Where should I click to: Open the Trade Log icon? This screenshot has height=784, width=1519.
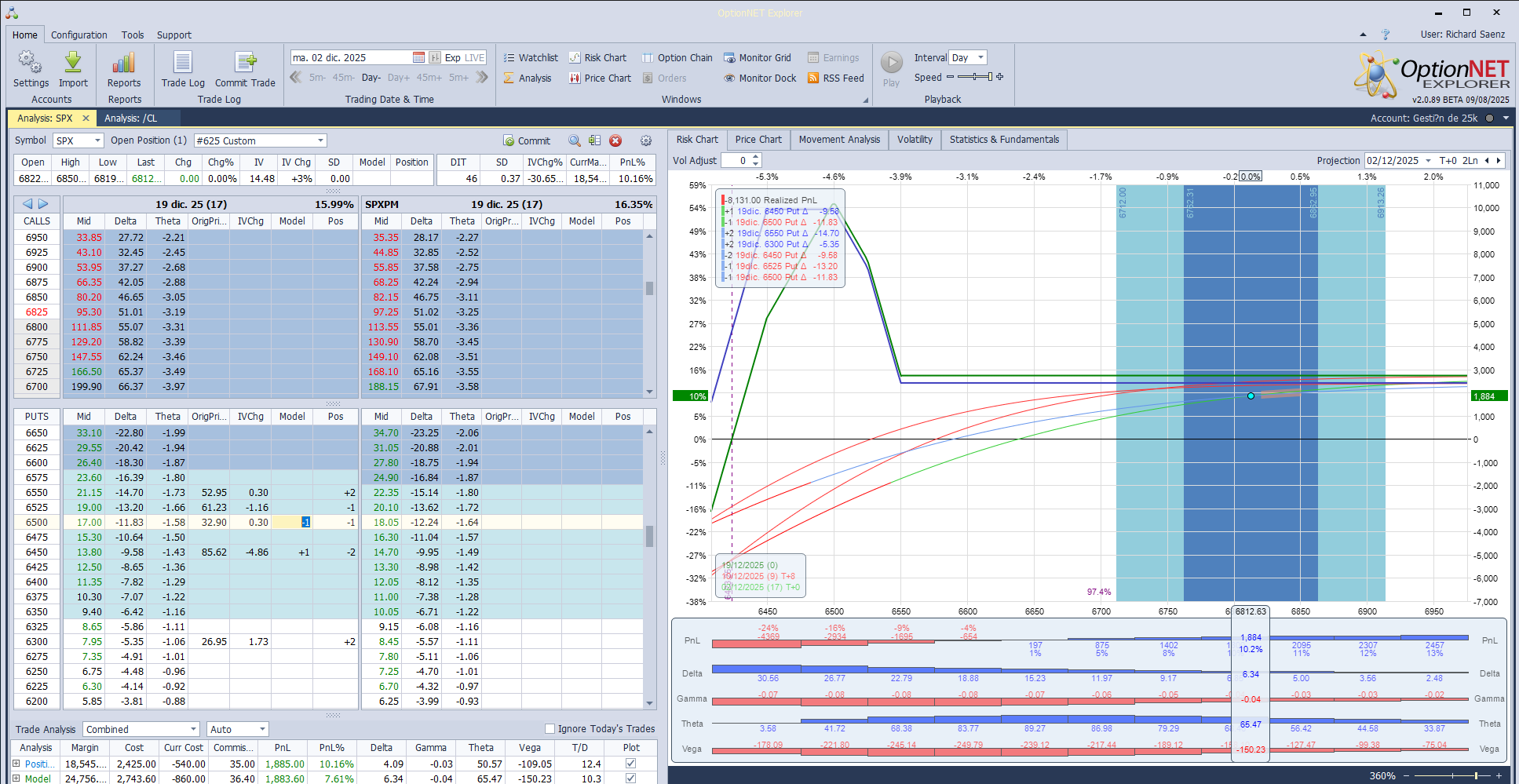point(183,63)
